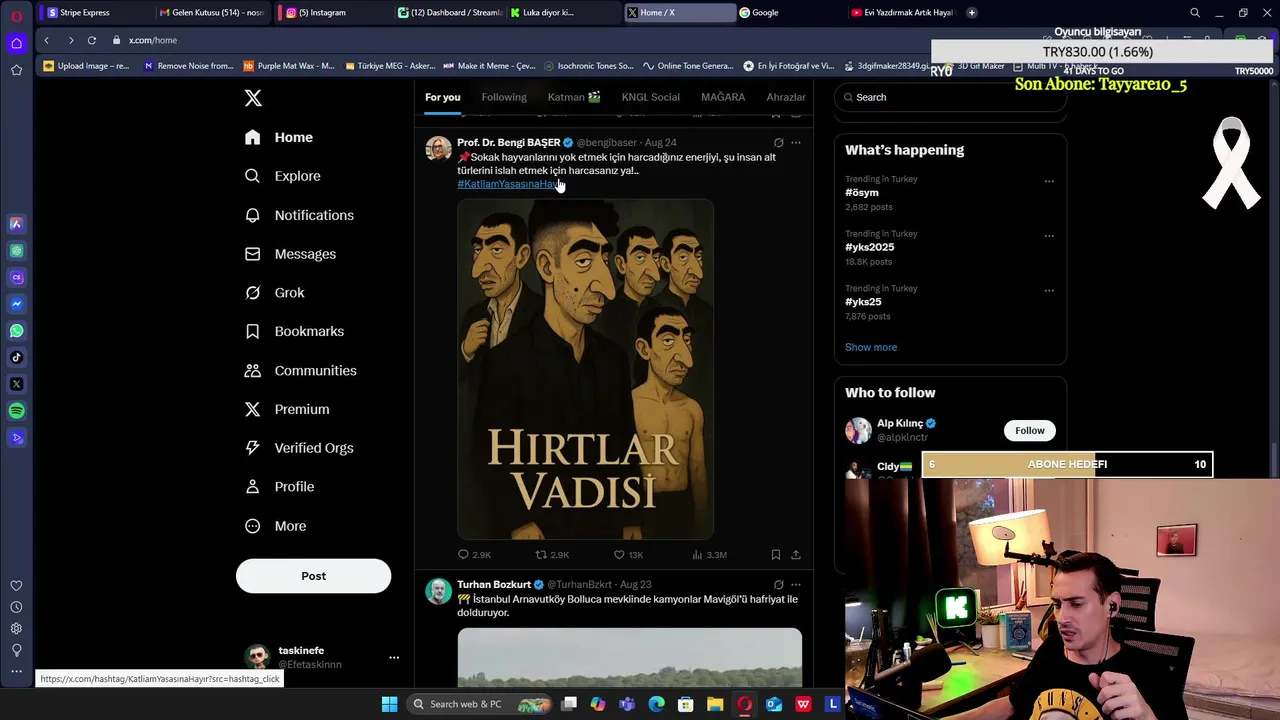Open options menu for #ösym trend
This screenshot has height=720, width=1280.
click(1049, 181)
